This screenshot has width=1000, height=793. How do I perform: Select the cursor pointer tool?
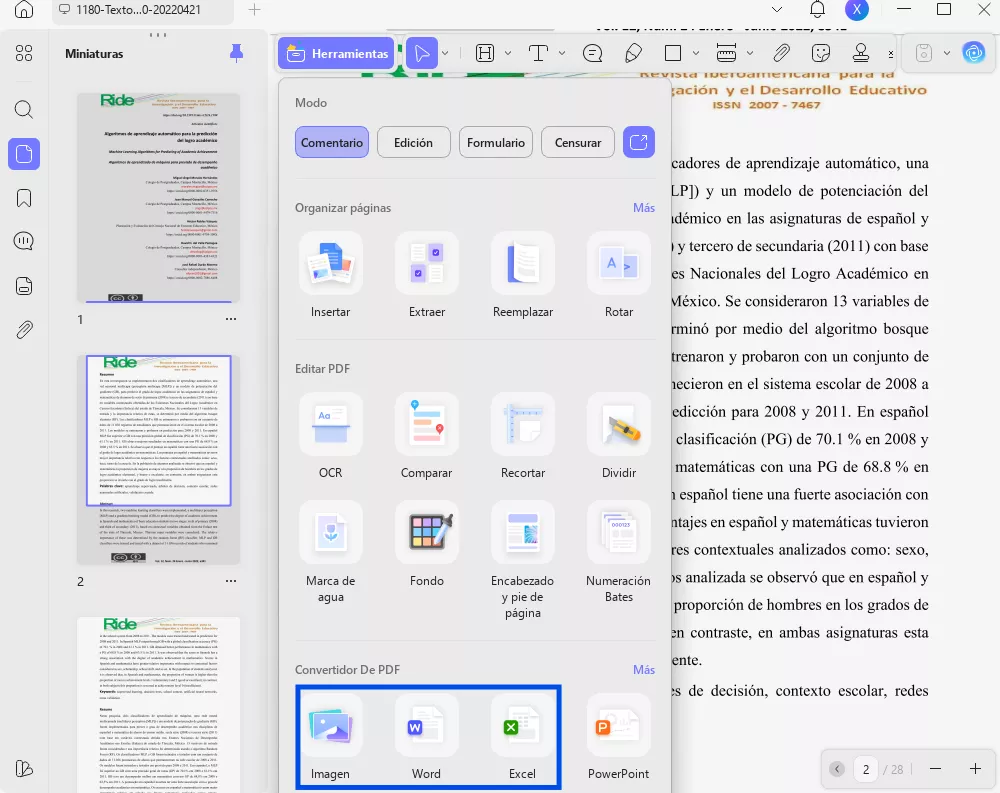tap(422, 54)
